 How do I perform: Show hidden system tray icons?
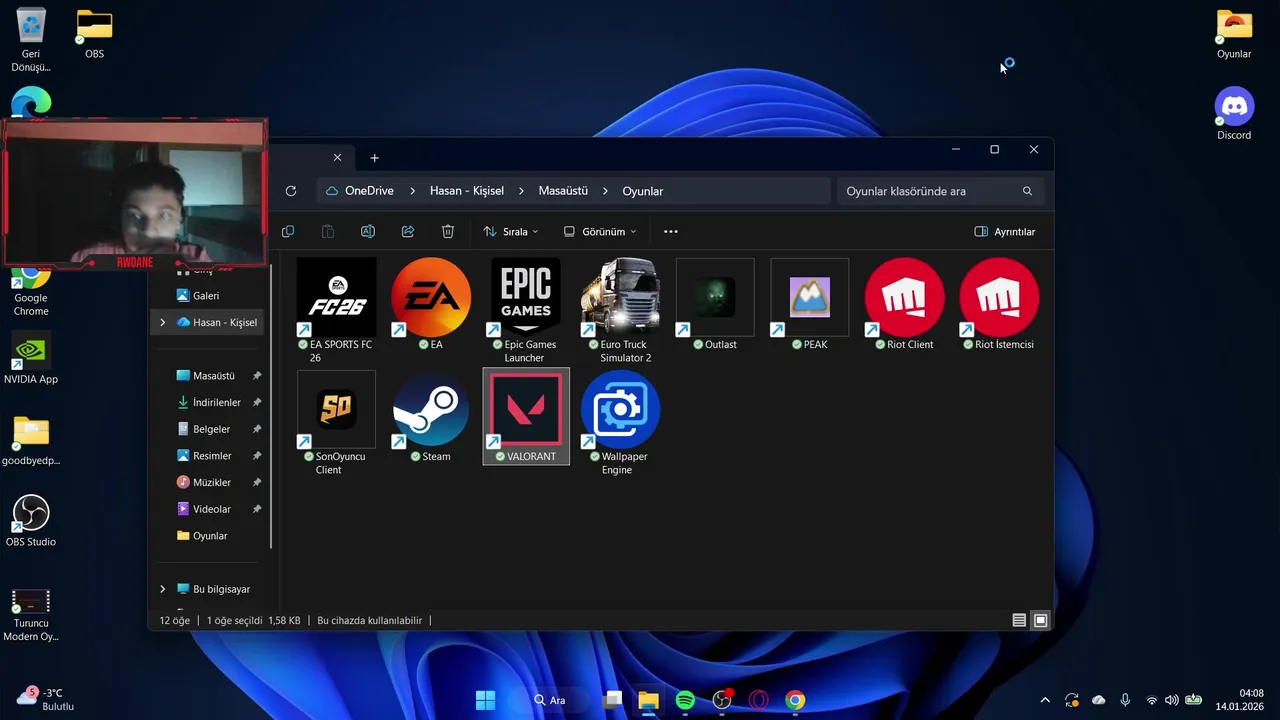(1045, 700)
